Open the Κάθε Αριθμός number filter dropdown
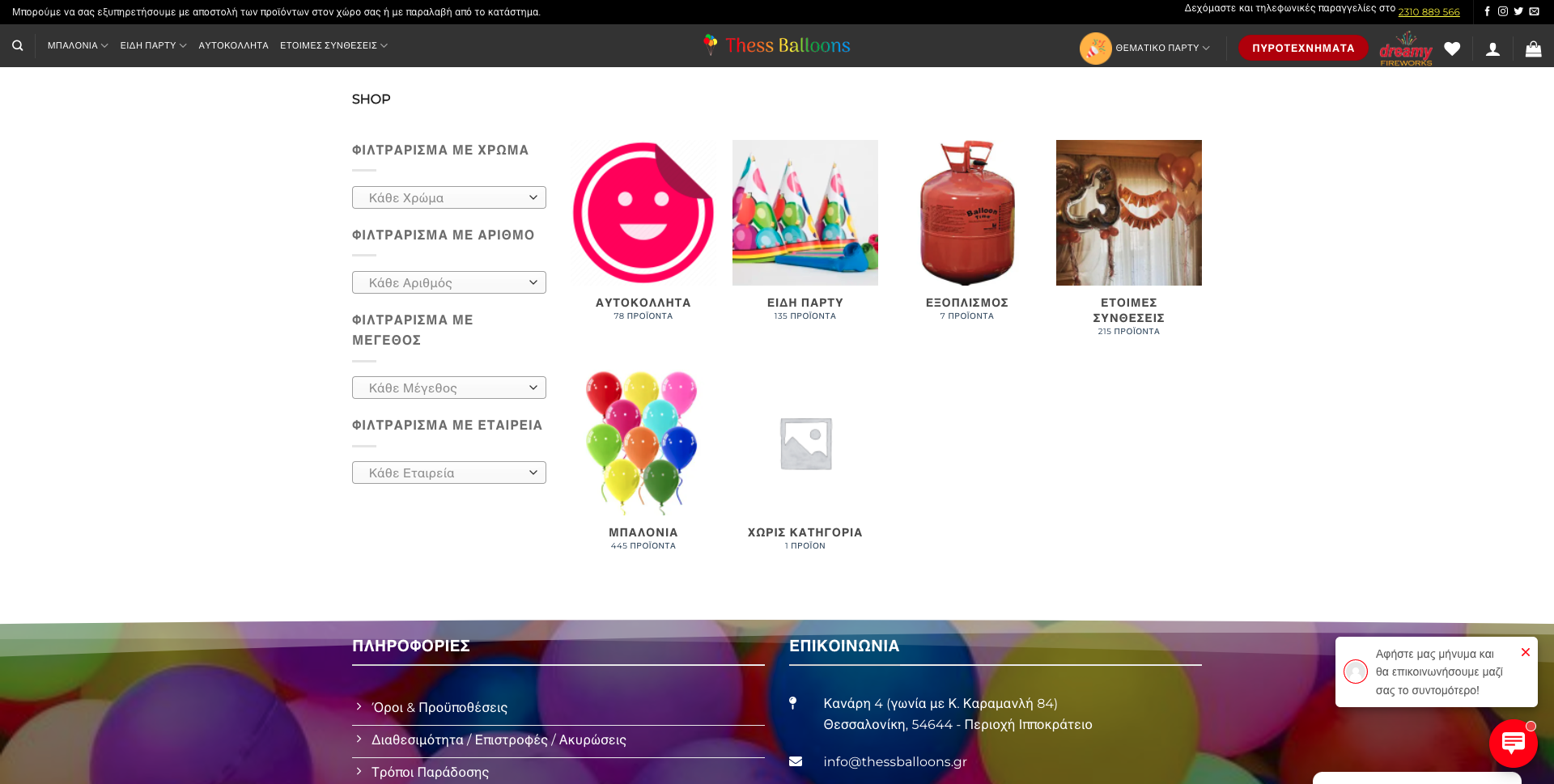The image size is (1554, 784). click(448, 282)
